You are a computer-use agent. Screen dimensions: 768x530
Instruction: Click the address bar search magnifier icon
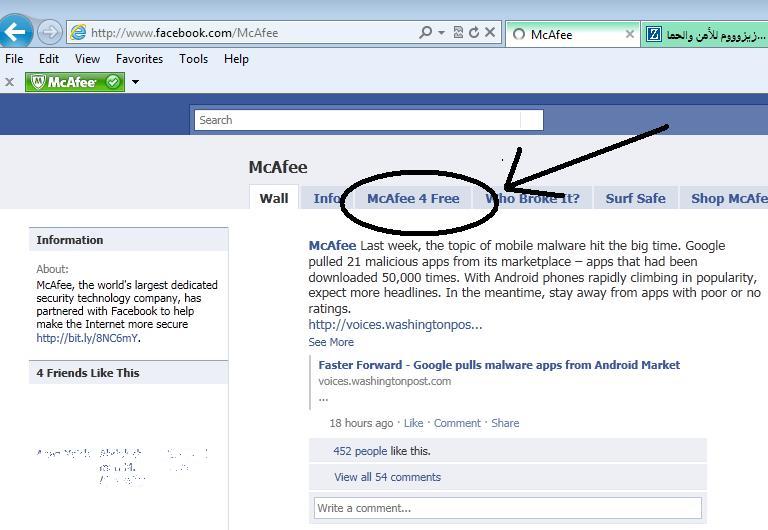[x=426, y=33]
